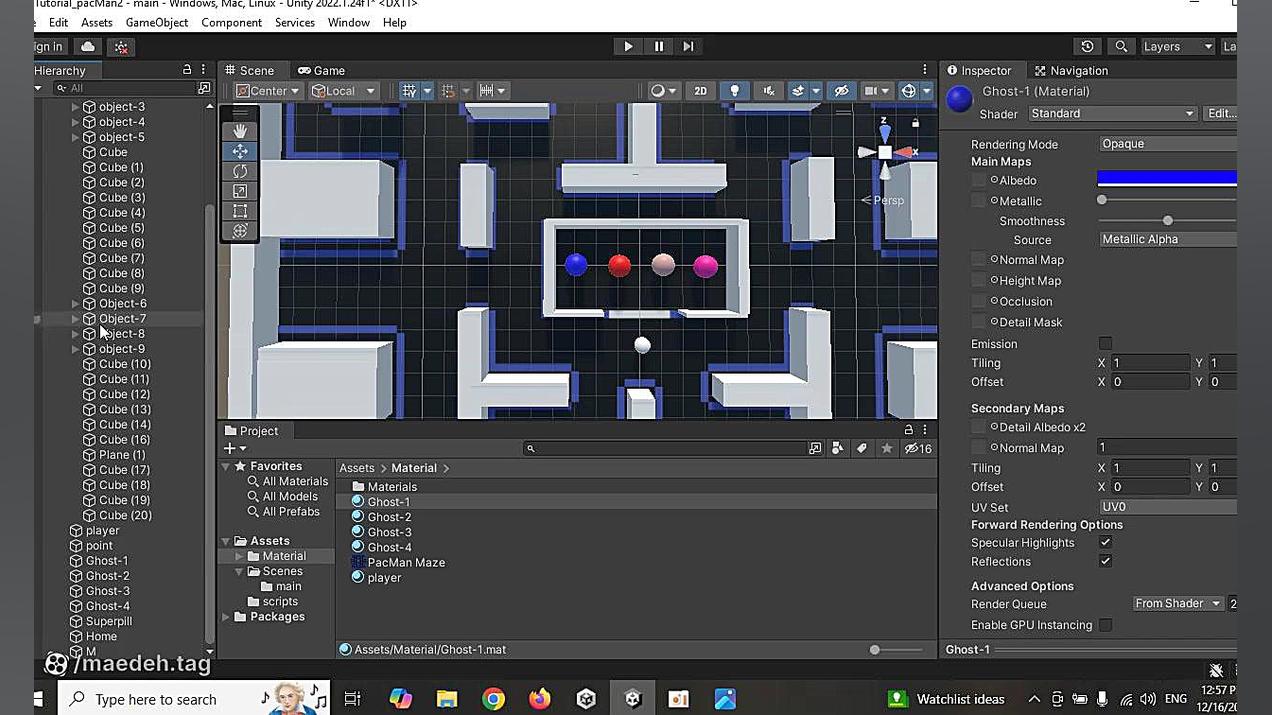Open the Undo History icon
This screenshot has width=1272, height=715.
point(1088,46)
